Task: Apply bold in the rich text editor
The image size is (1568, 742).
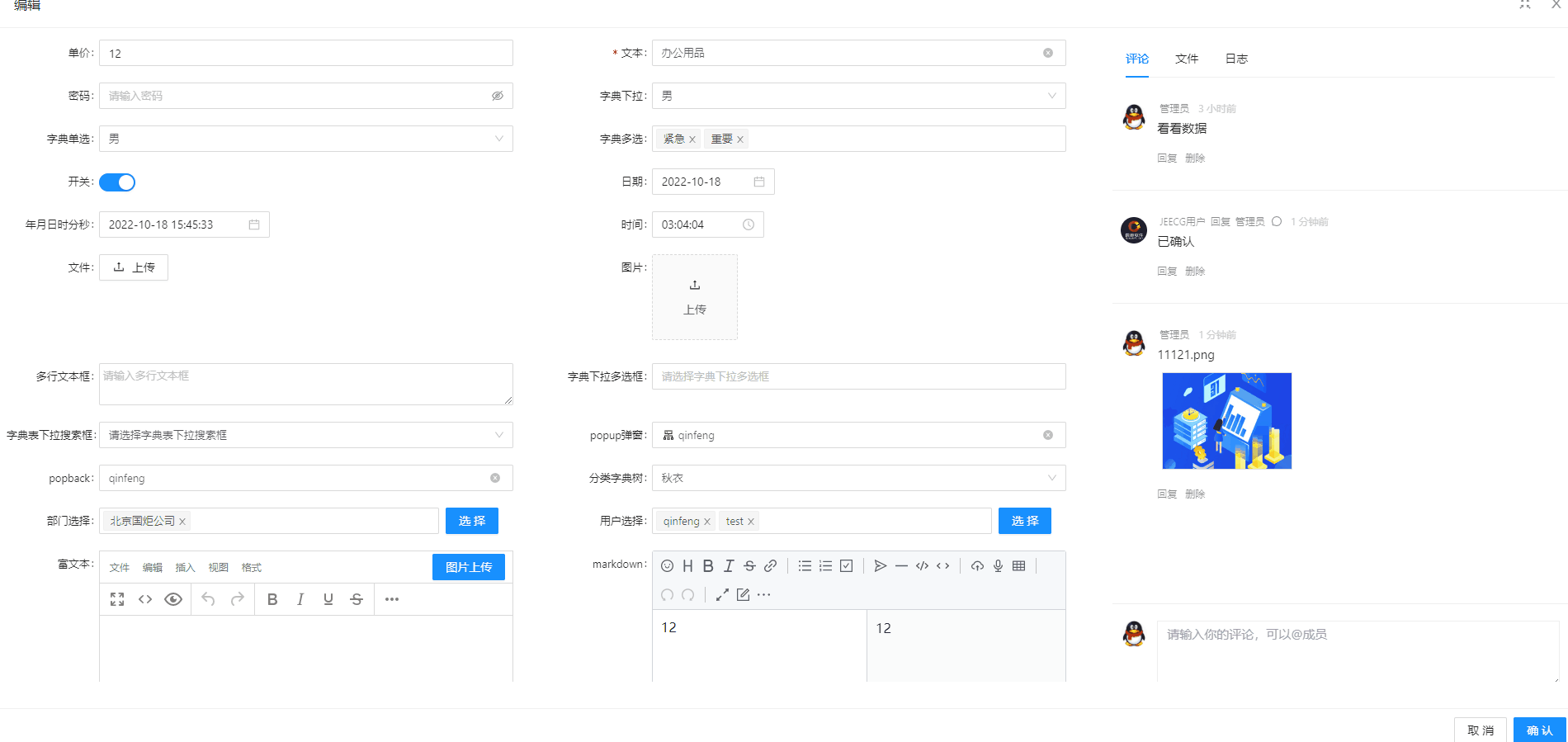Action: tap(272, 599)
